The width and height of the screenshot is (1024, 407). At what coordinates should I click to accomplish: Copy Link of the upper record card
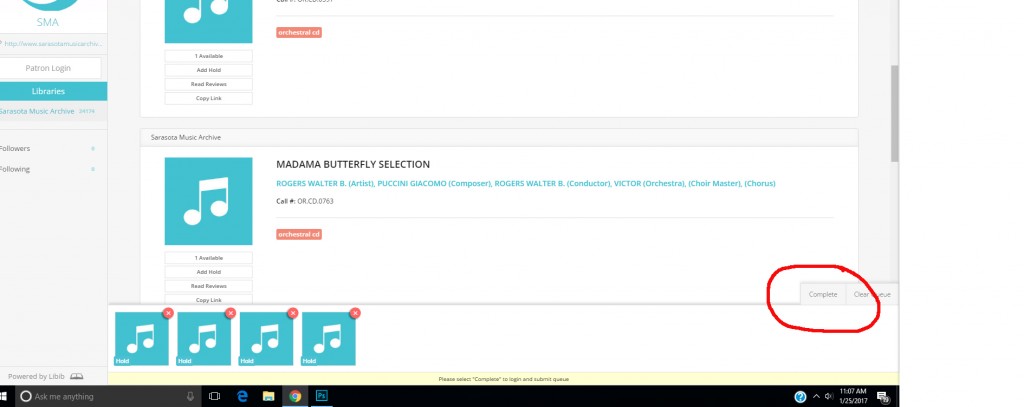(x=208, y=98)
